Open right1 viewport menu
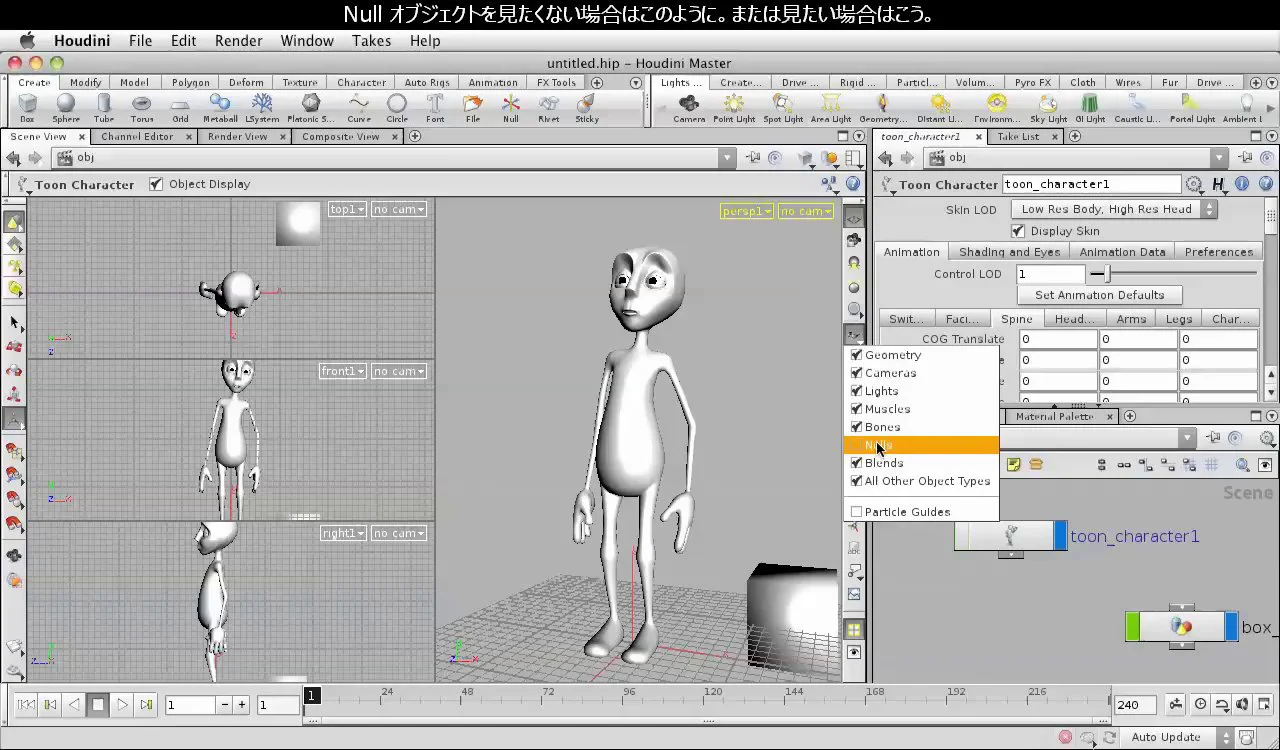Screen dimensions: 1280x750 [342, 533]
